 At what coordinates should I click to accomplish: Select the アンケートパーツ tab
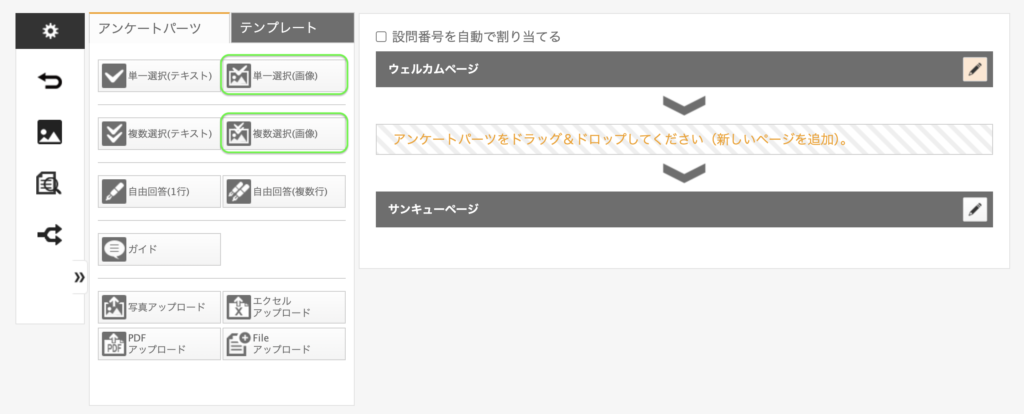[x=157, y=28]
